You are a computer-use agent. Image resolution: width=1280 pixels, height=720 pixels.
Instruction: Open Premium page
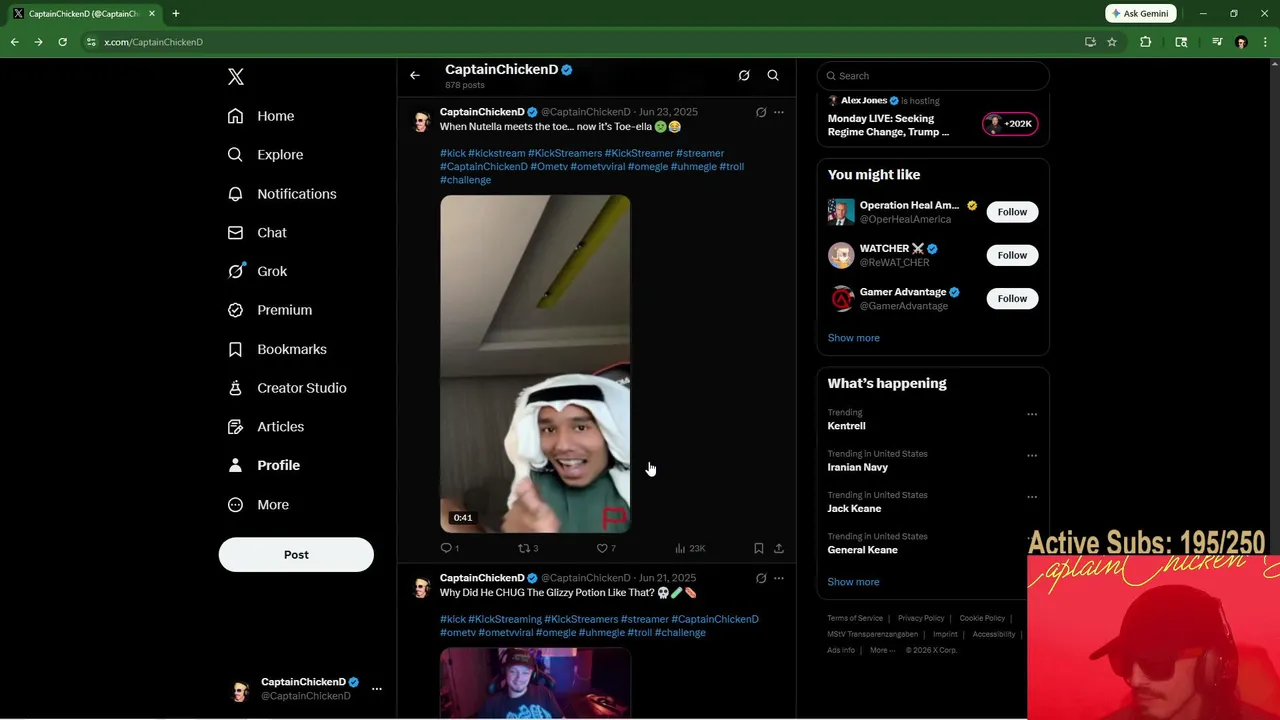[x=269, y=310]
